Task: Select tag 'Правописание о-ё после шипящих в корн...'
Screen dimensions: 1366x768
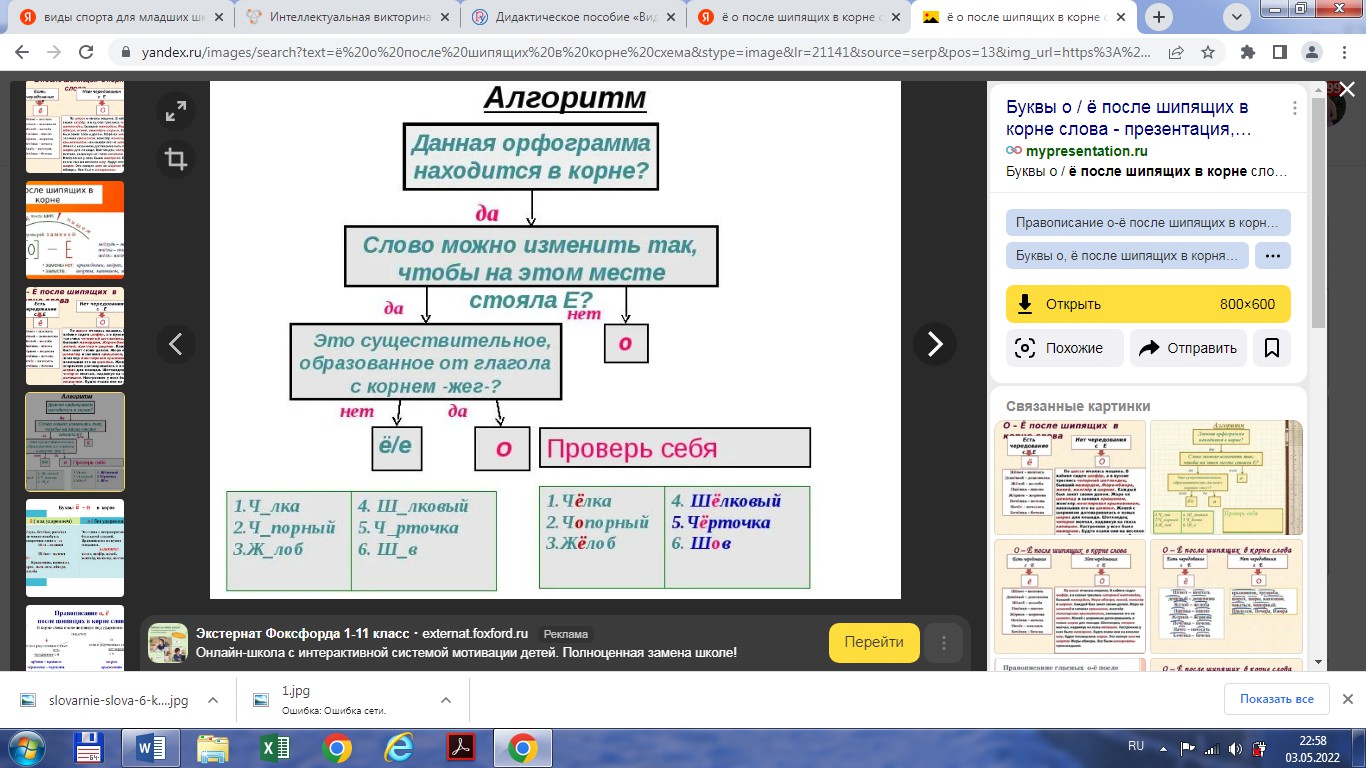Action: (x=1148, y=222)
